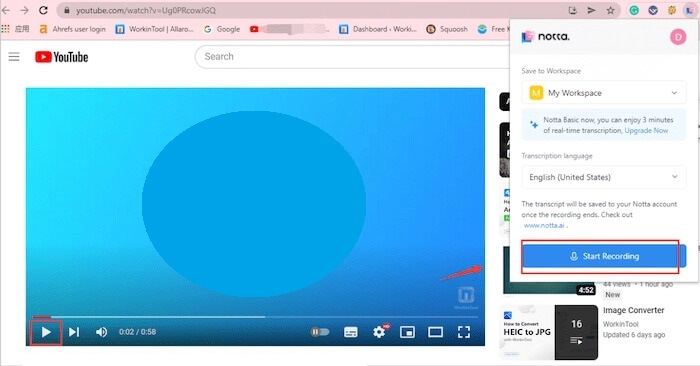Image resolution: width=700 pixels, height=366 pixels.
Task: Expand the My Workspace dropdown
Action: (x=604, y=93)
